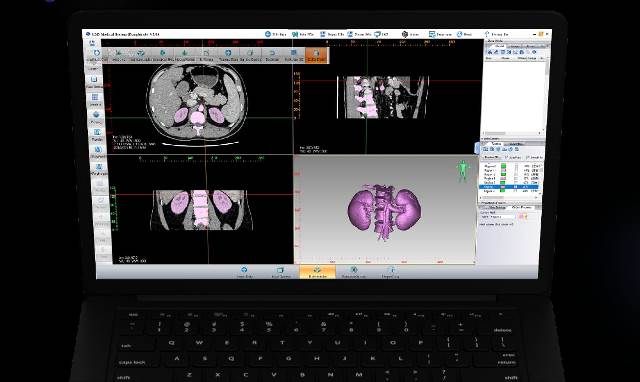Toggle the rightmost checkbox above the region list

[528, 157]
